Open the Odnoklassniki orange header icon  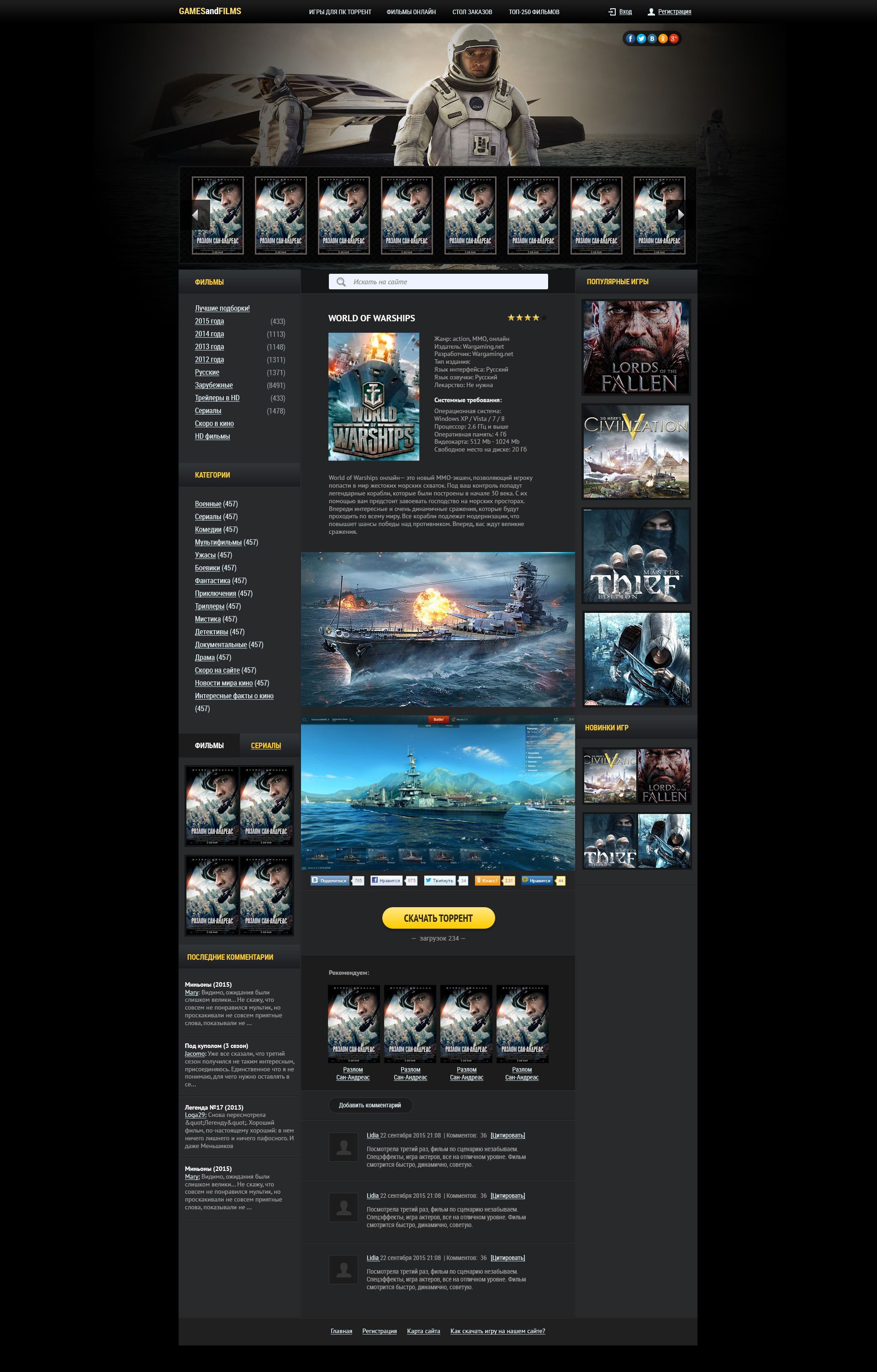coord(663,39)
